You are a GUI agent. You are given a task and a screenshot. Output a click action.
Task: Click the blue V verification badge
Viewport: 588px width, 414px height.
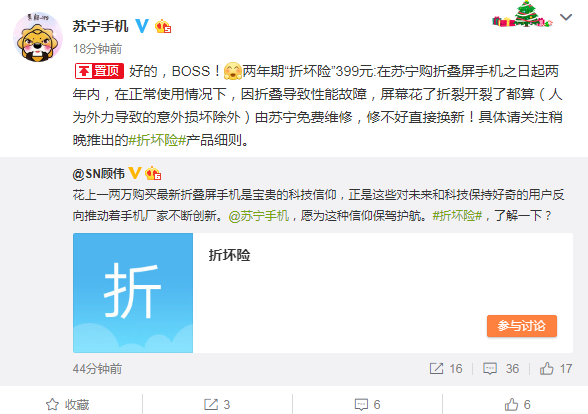[x=142, y=26]
